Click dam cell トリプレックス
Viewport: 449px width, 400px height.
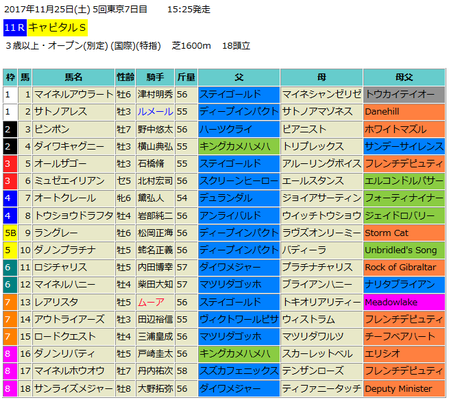[321, 146]
